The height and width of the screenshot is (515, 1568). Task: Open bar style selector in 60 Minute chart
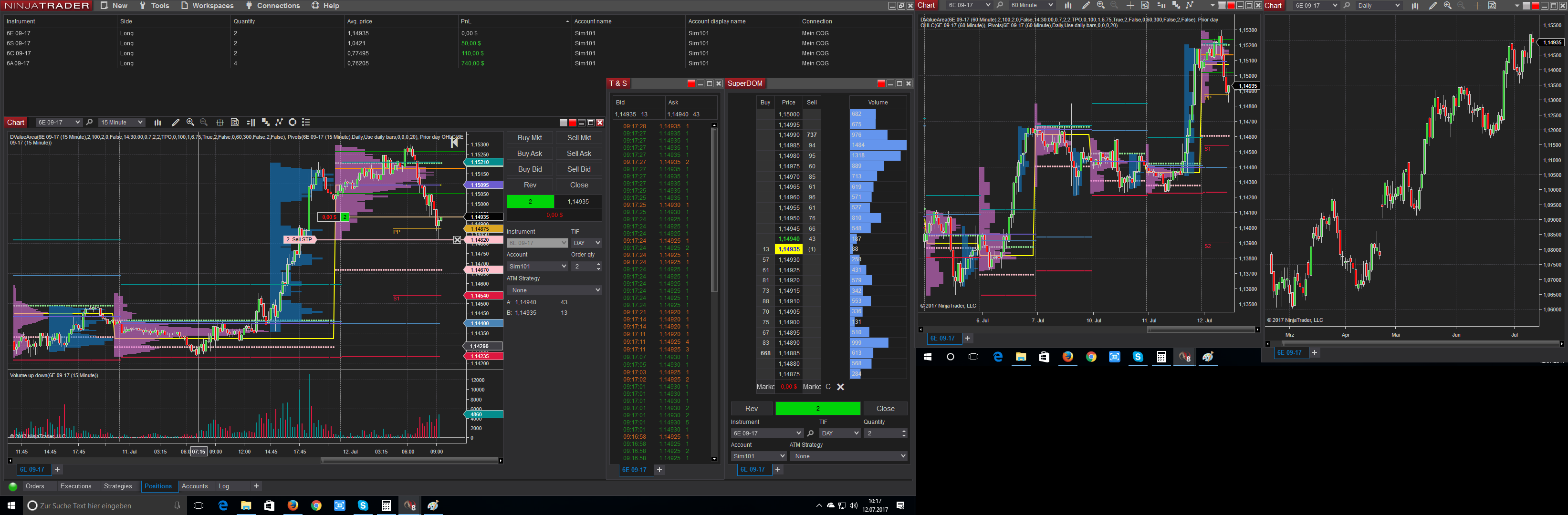coord(1067,5)
